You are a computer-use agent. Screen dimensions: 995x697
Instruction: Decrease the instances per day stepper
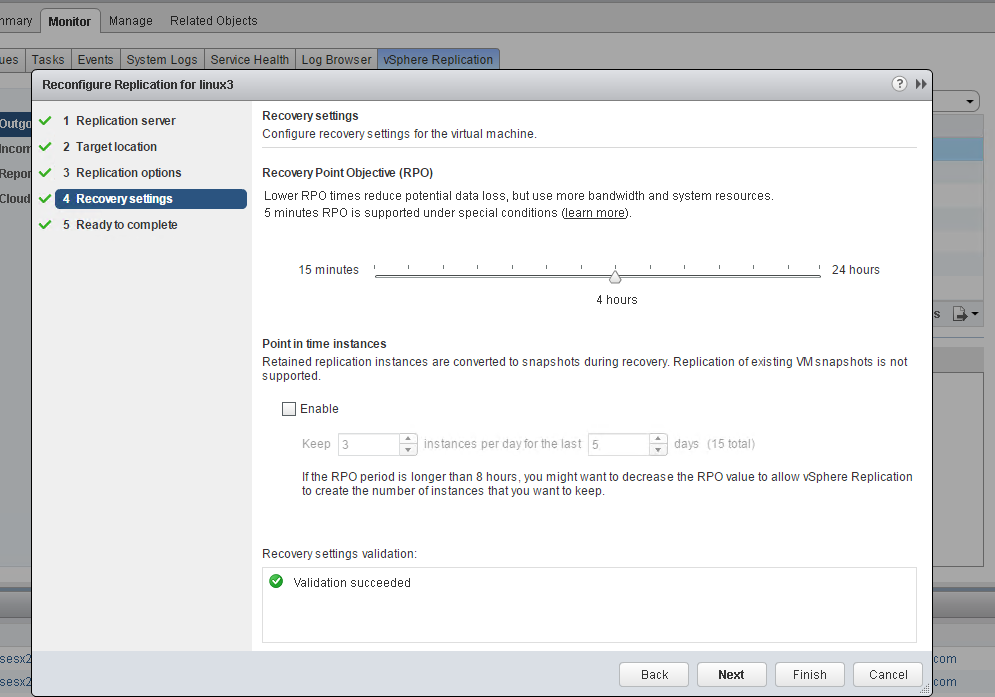pos(408,449)
